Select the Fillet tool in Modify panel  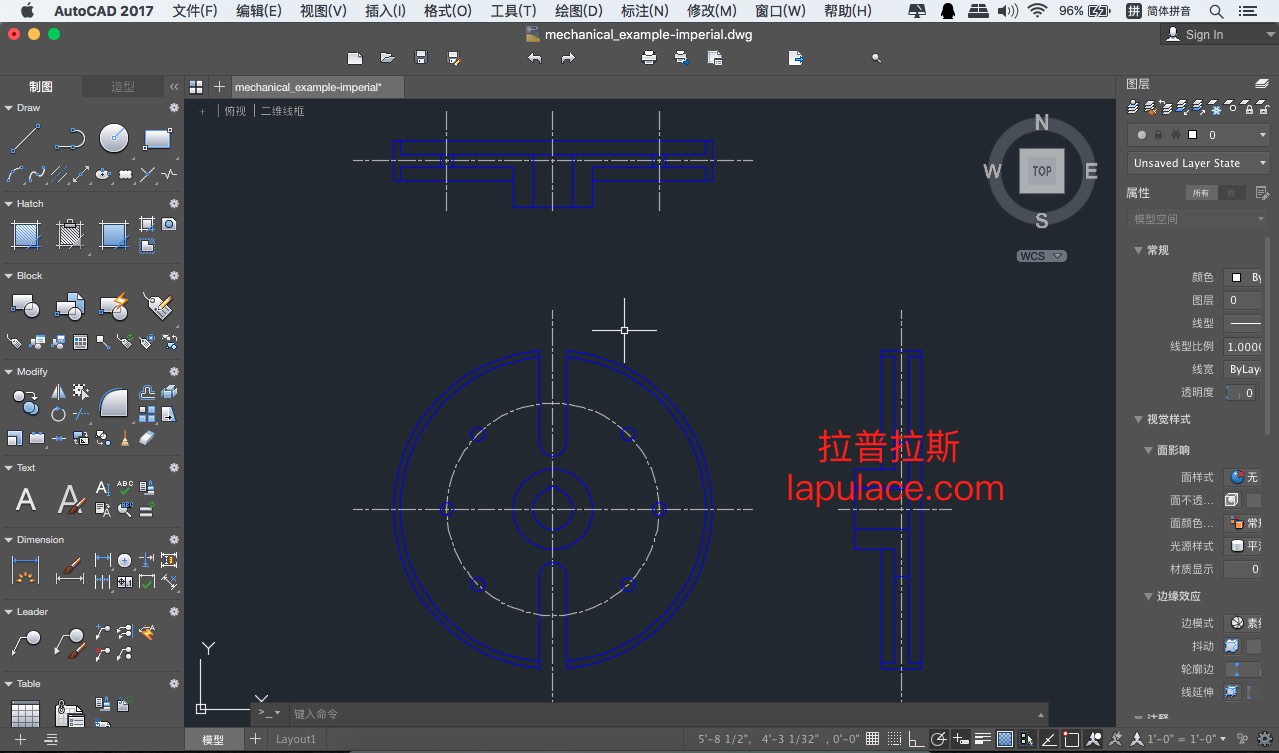pyautogui.click(x=114, y=402)
